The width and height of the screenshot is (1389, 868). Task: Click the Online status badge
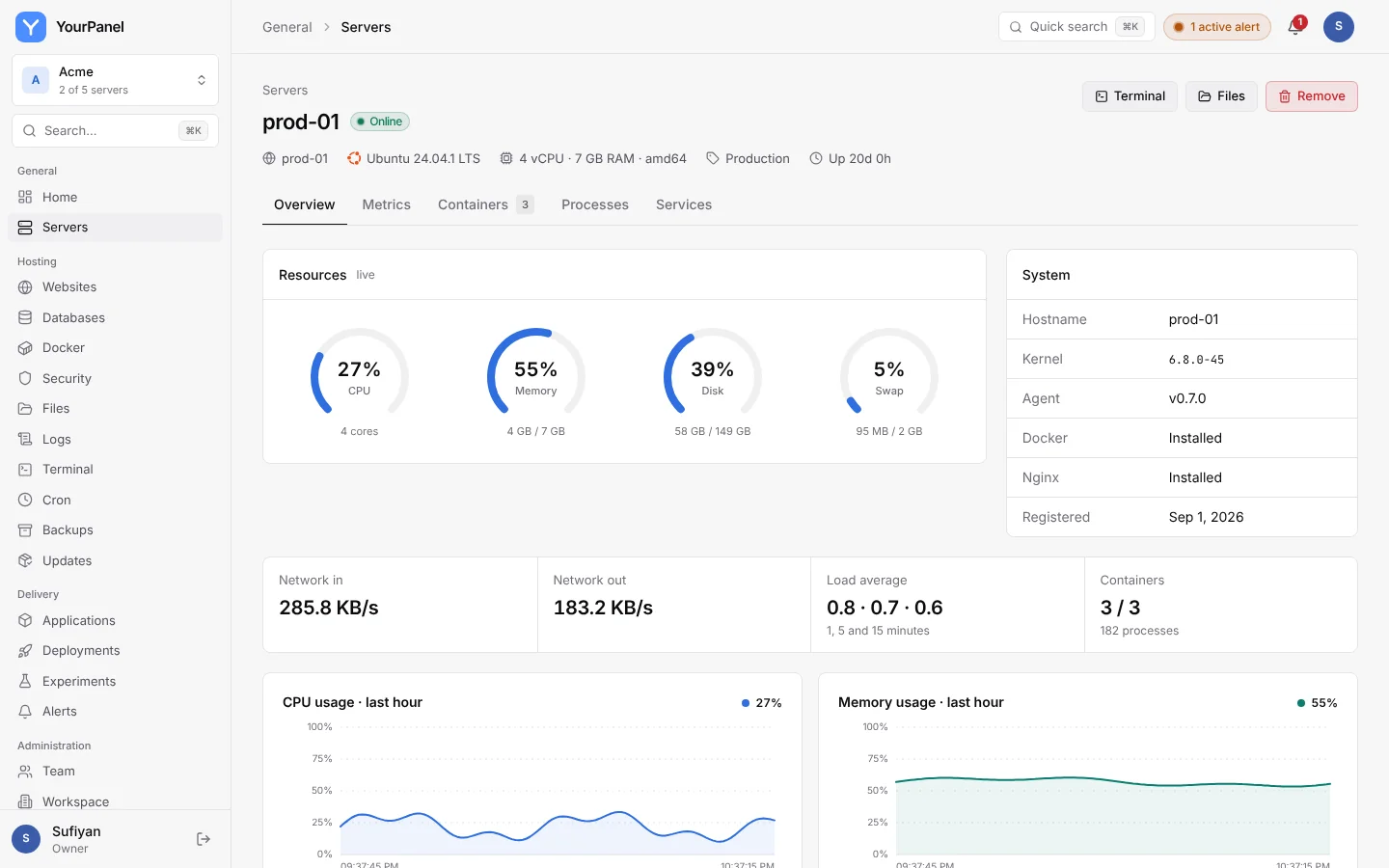pyautogui.click(x=380, y=122)
